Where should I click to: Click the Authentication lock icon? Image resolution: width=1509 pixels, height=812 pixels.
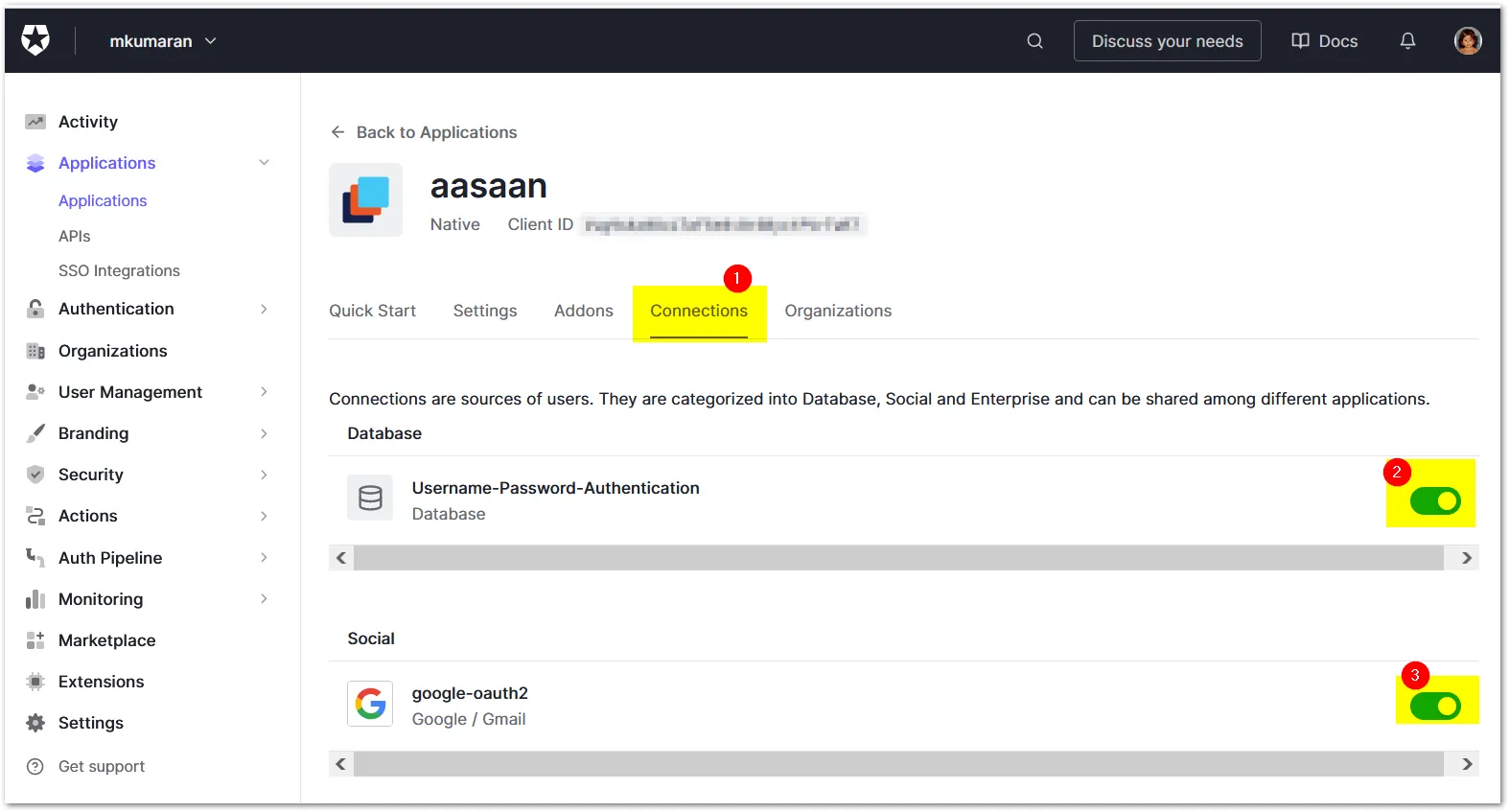click(35, 309)
